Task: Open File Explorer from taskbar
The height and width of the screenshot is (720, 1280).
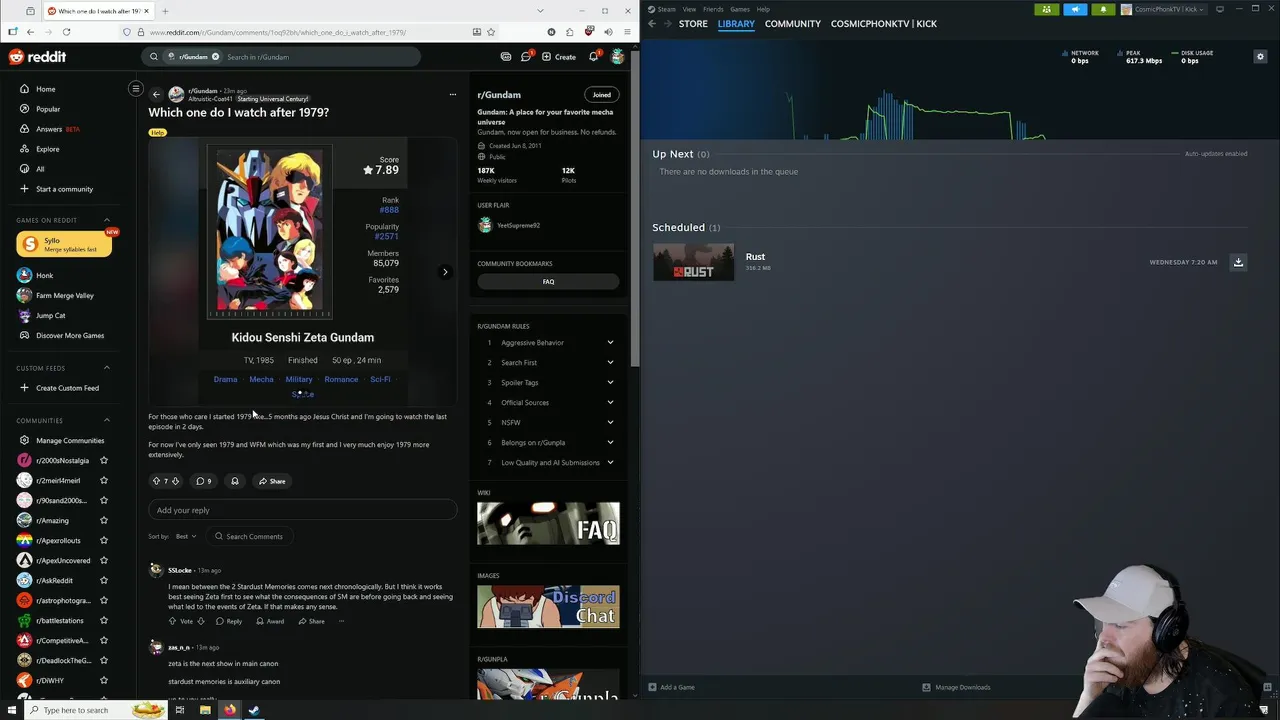Action: pos(205,710)
